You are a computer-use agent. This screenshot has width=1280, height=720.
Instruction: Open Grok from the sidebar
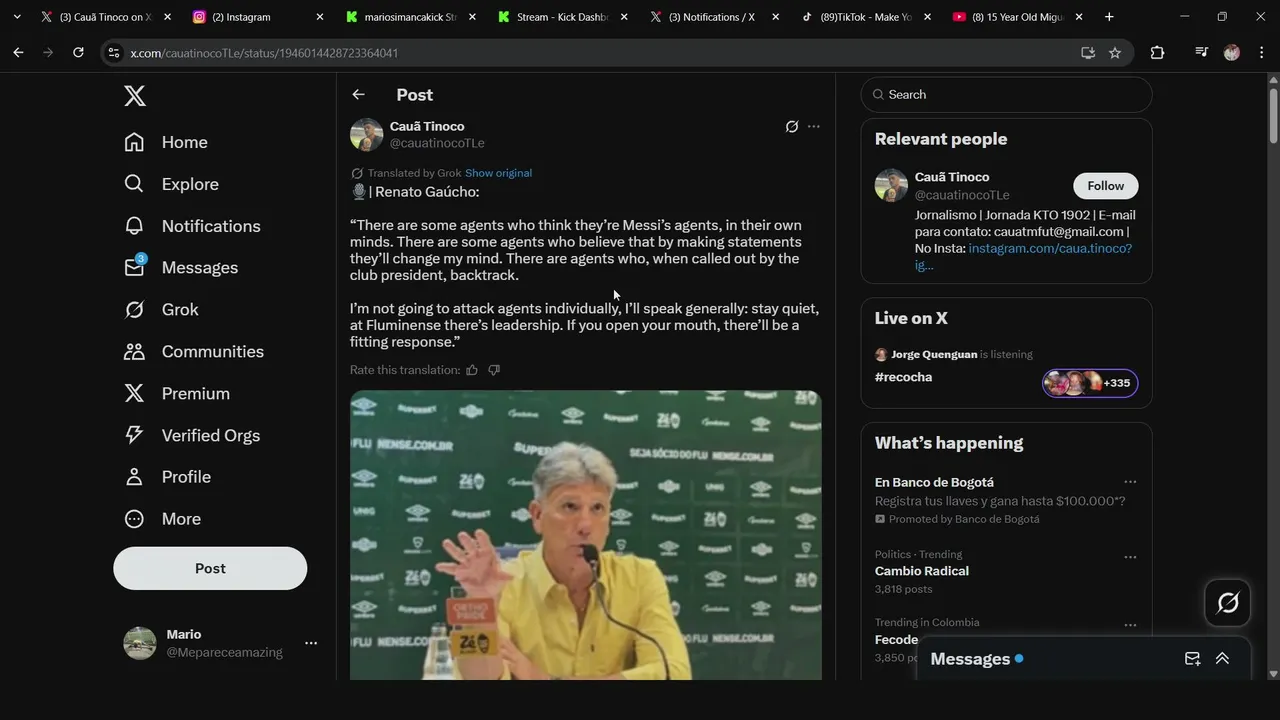click(x=161, y=310)
